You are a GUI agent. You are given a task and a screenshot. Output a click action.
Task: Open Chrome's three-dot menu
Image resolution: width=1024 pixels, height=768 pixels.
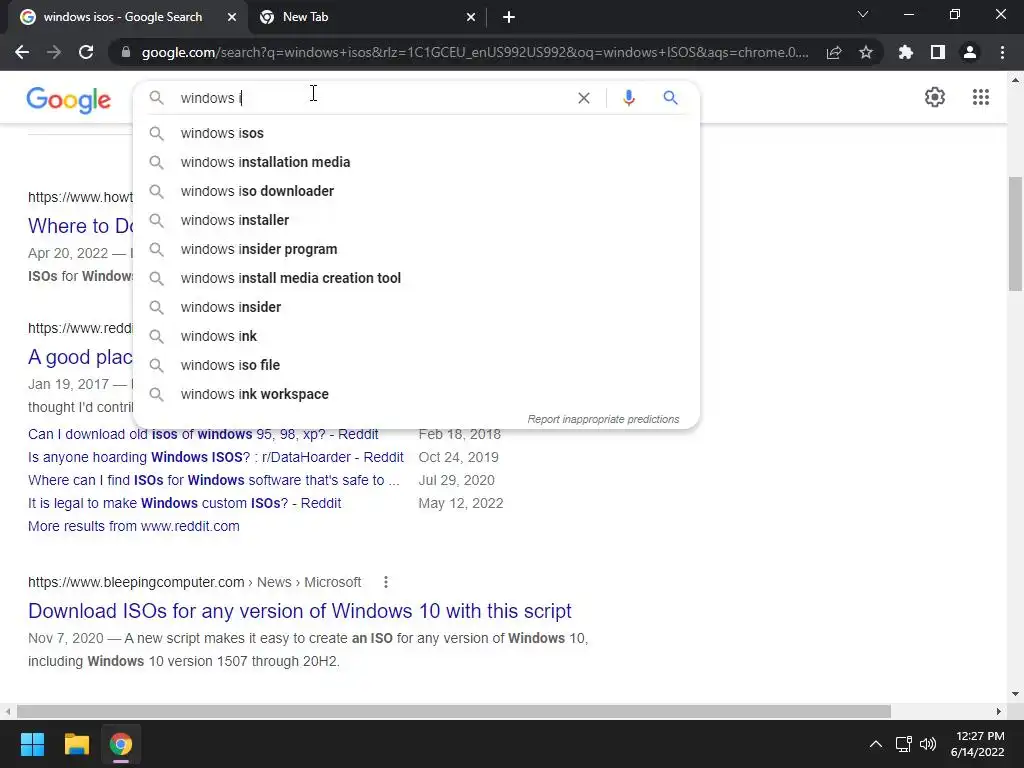[1002, 52]
